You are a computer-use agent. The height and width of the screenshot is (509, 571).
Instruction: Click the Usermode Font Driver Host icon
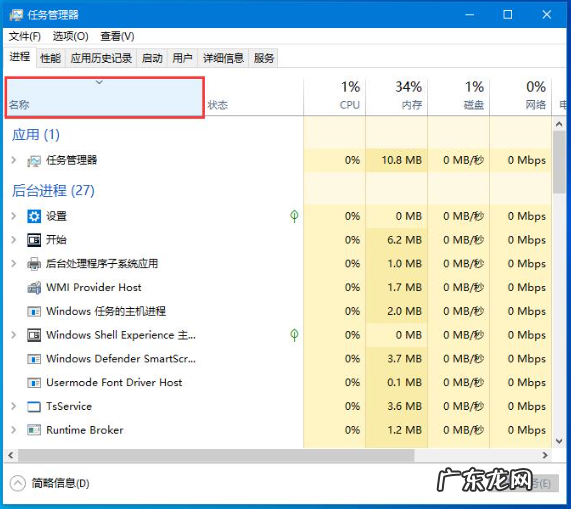point(34,383)
